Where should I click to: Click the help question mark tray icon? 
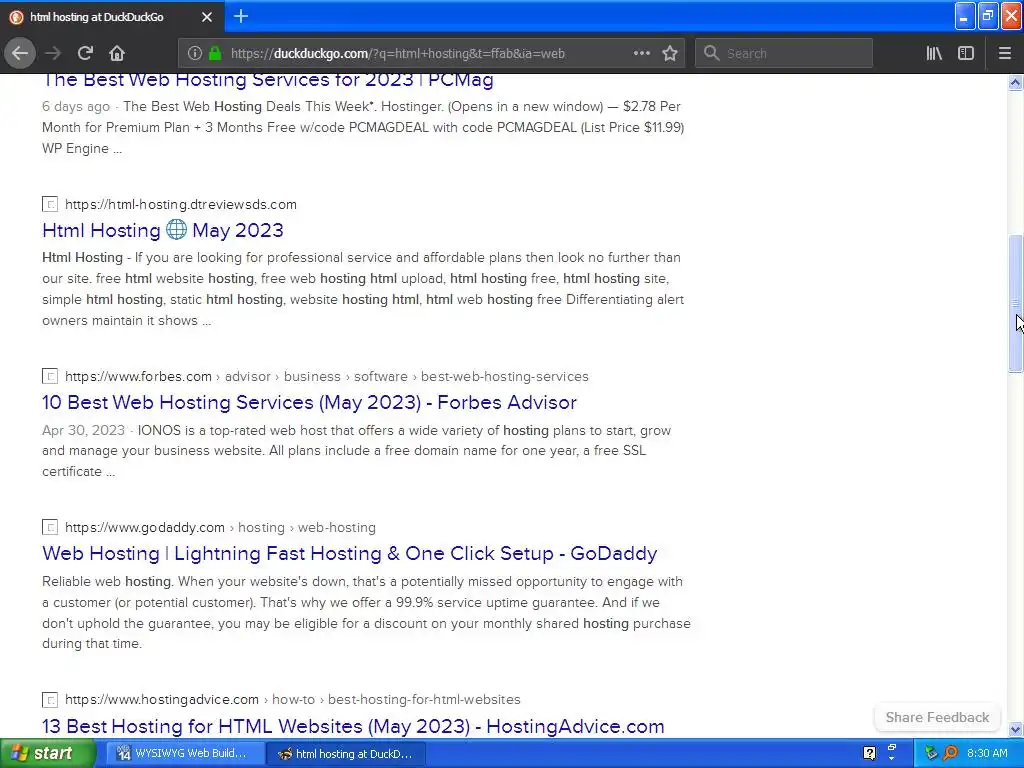(x=869, y=754)
